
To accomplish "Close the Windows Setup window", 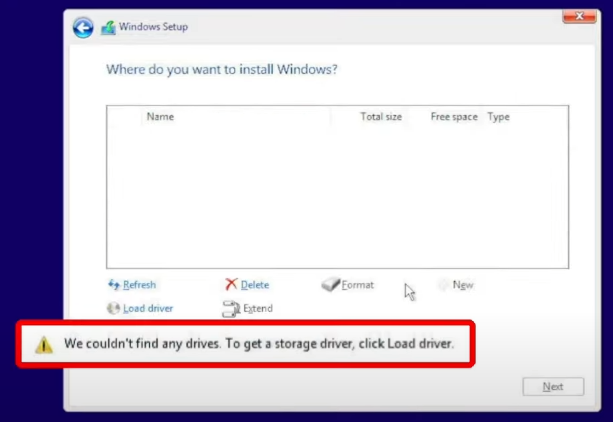I will (x=579, y=16).
